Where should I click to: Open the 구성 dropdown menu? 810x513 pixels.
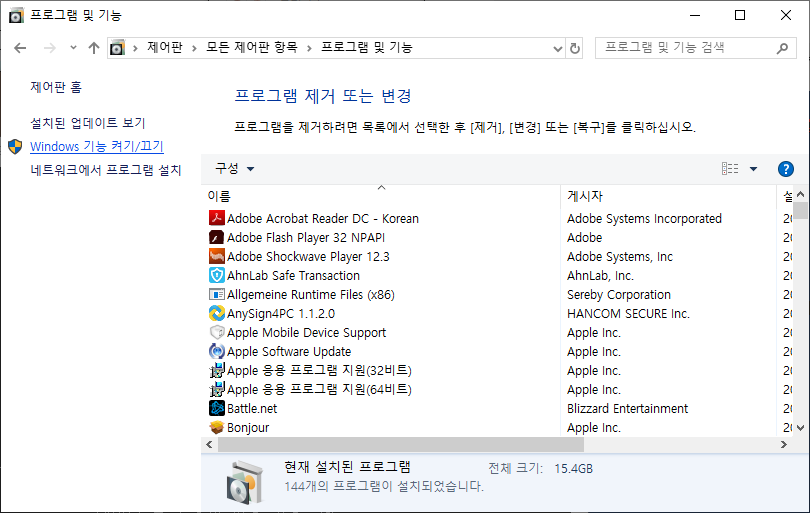click(x=235, y=168)
